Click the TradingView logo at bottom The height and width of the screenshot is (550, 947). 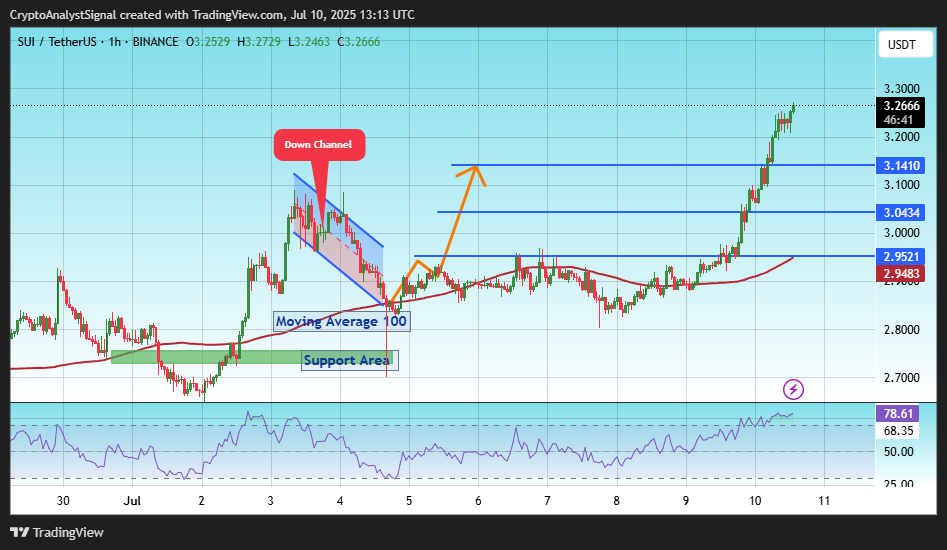coord(57,532)
